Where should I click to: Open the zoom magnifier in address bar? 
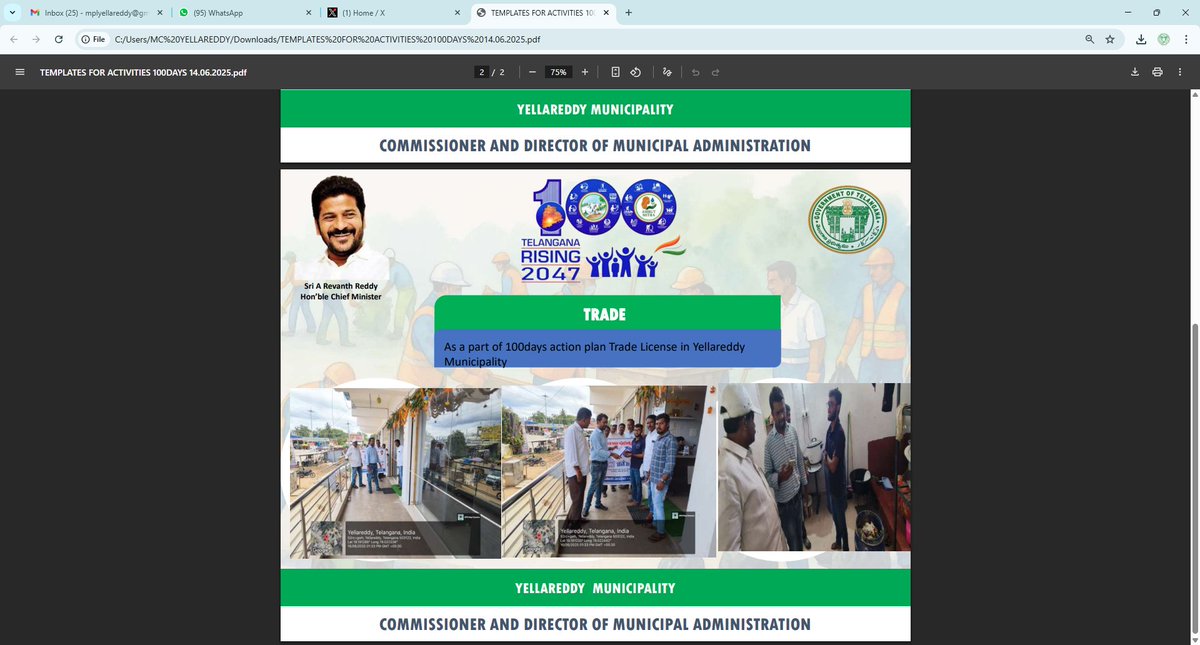(1090, 39)
